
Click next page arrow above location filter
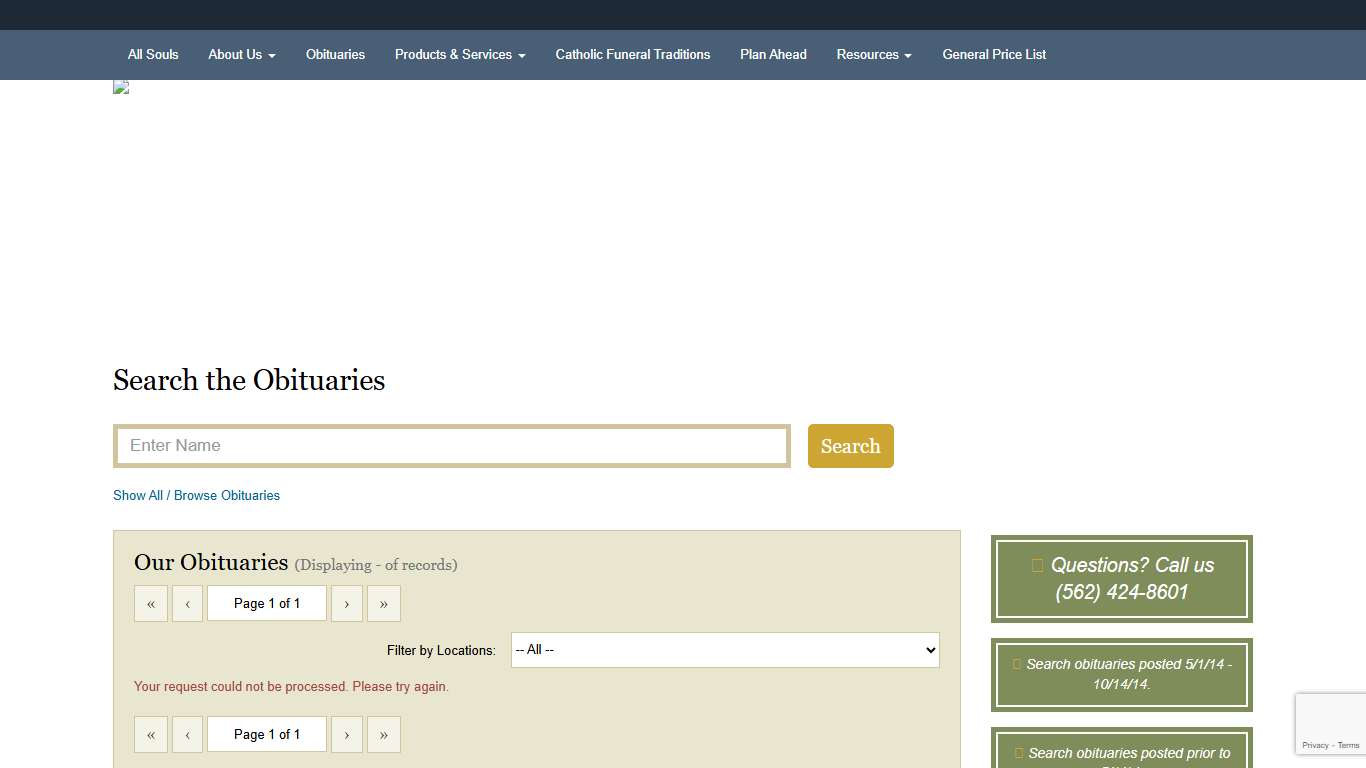coord(347,604)
